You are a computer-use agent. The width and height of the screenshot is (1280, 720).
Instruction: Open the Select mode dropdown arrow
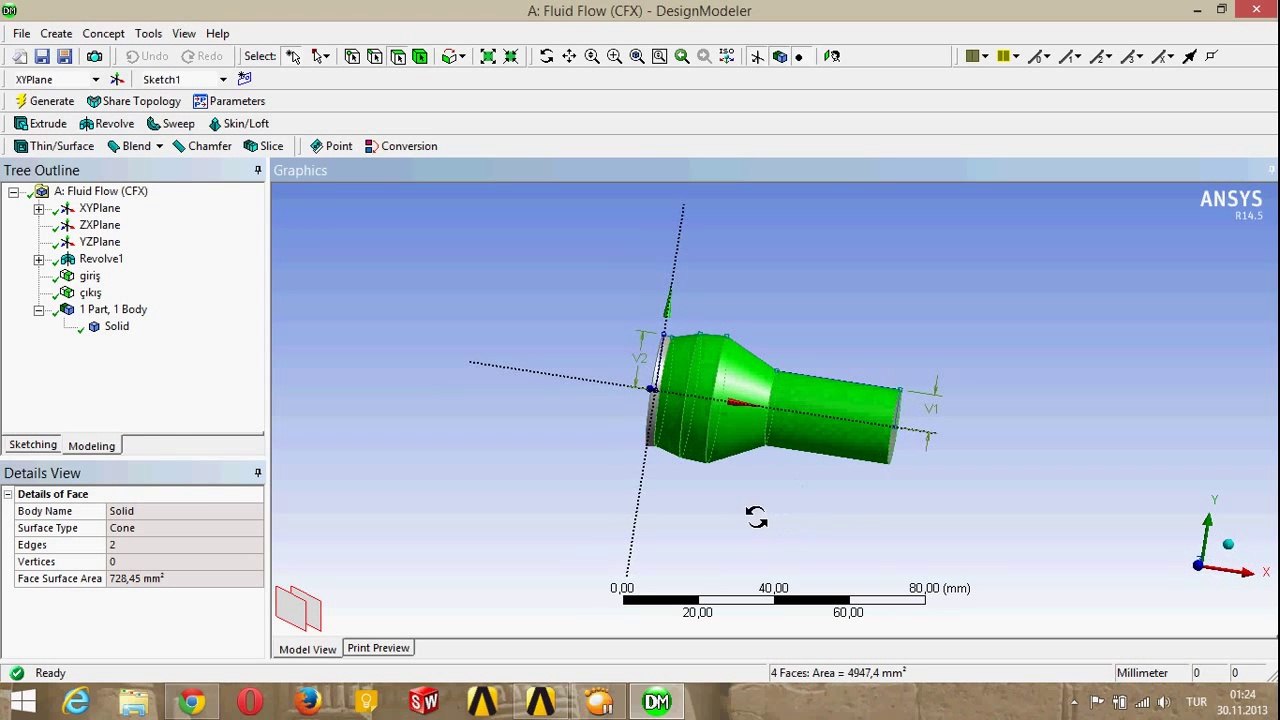[x=327, y=57]
